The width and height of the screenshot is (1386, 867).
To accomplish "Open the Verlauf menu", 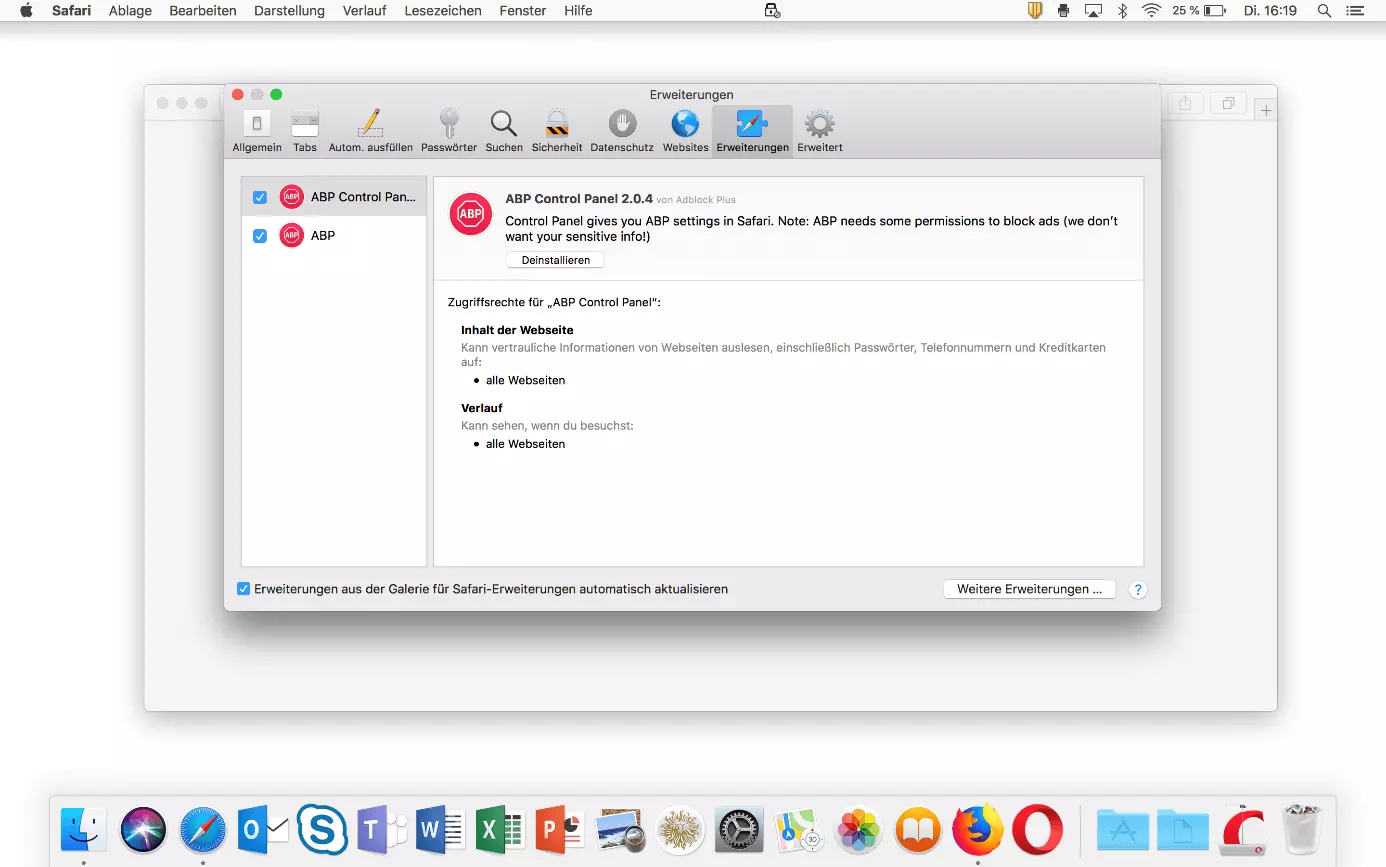I will pyautogui.click(x=365, y=11).
